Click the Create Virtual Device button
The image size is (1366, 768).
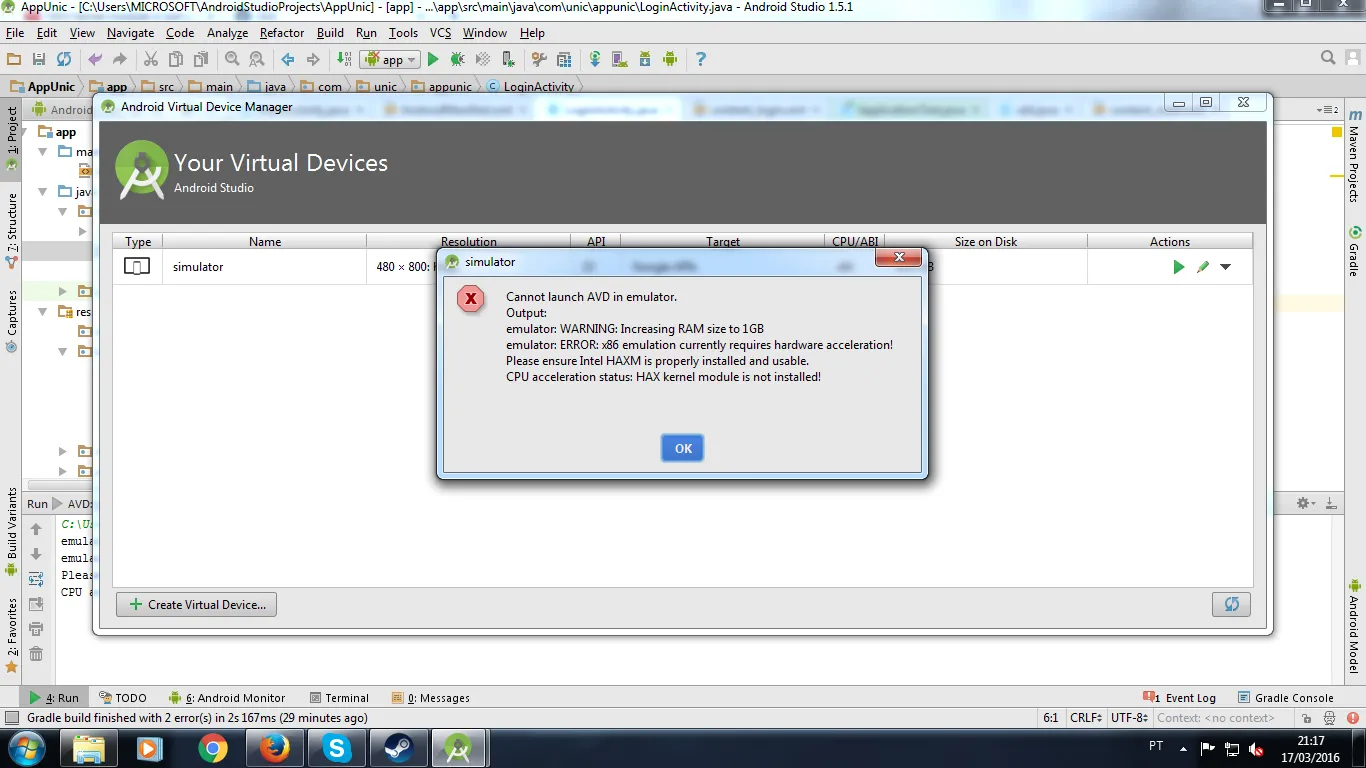(197, 604)
